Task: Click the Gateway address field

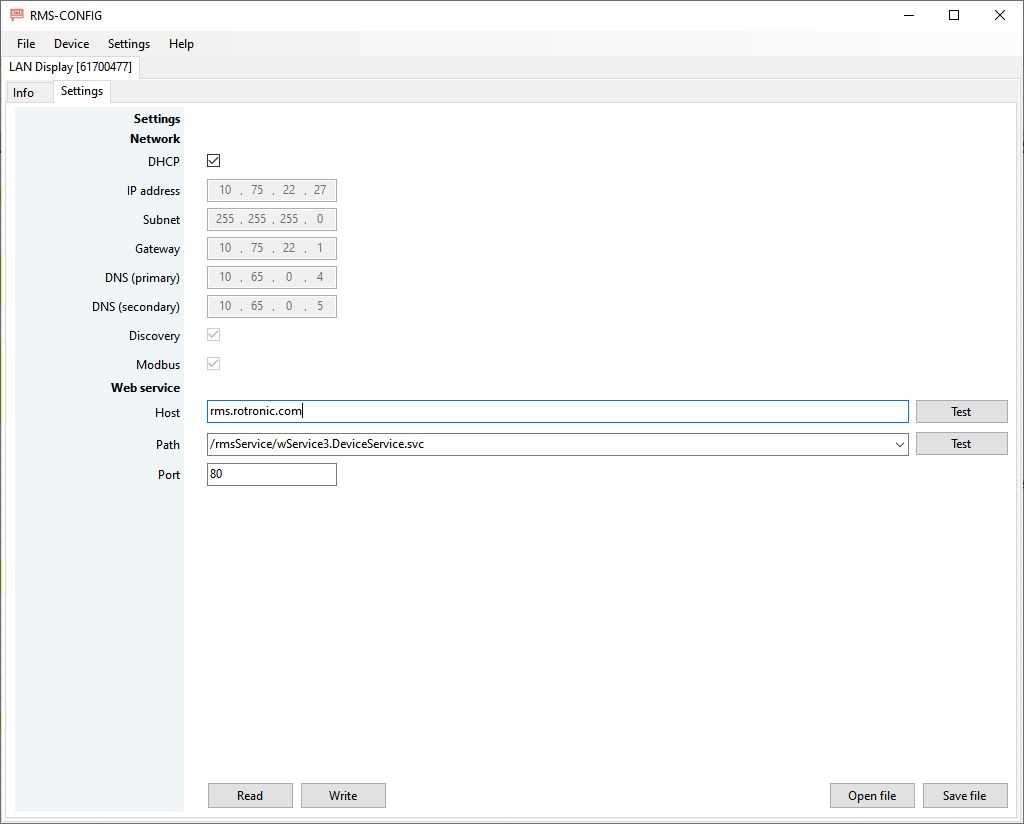Action: pyautogui.click(x=272, y=248)
